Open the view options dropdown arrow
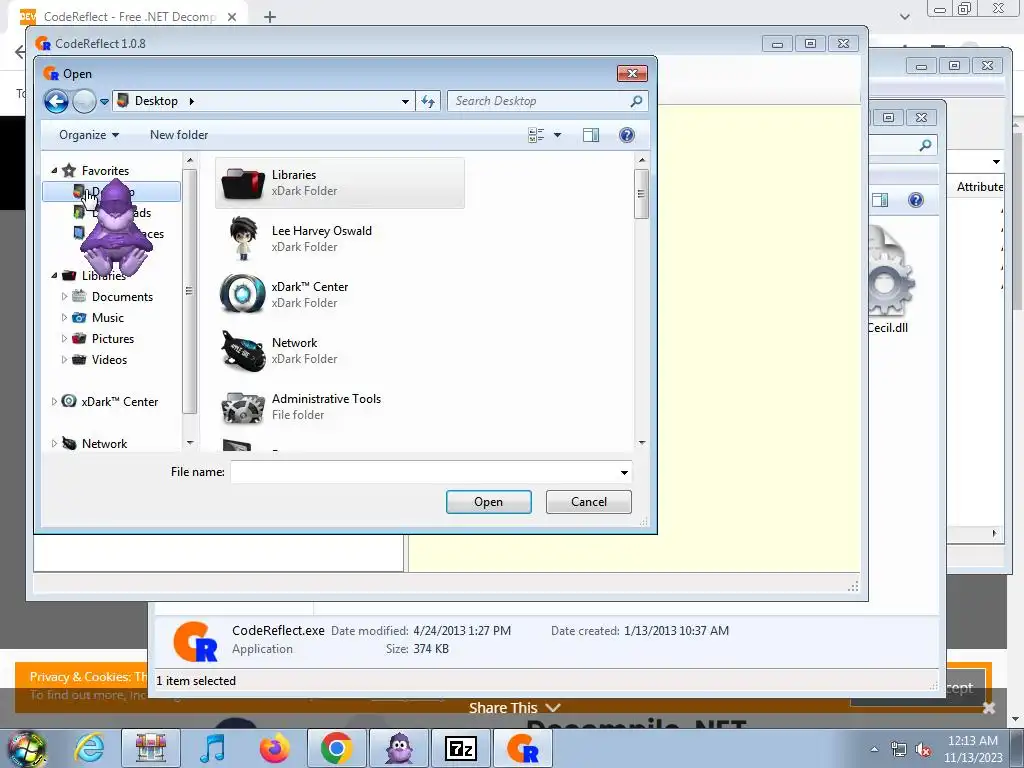1024x768 pixels. pyautogui.click(x=558, y=135)
